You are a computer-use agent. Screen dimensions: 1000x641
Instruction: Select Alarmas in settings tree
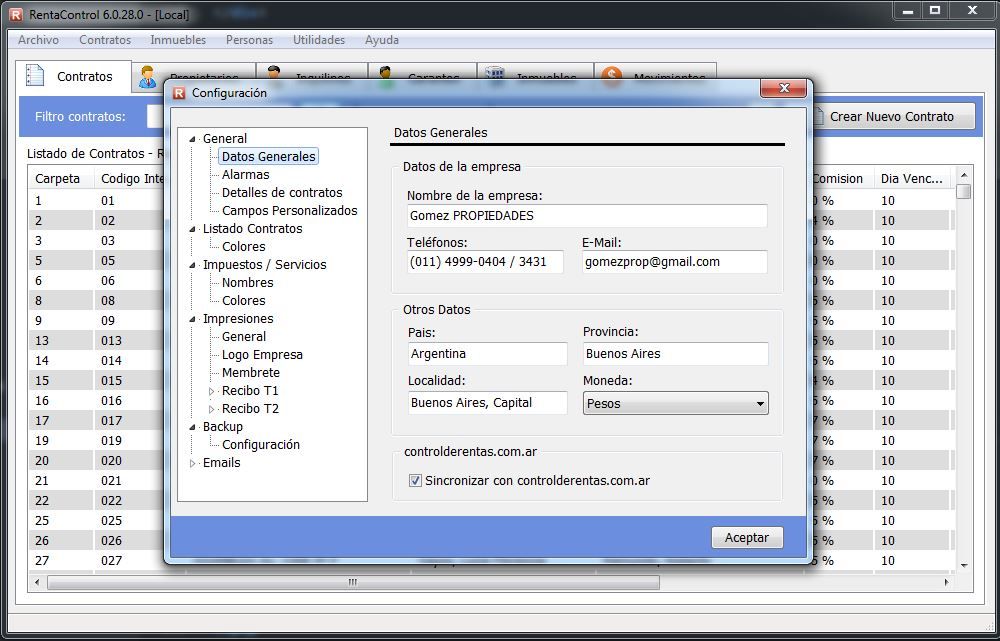(x=246, y=174)
